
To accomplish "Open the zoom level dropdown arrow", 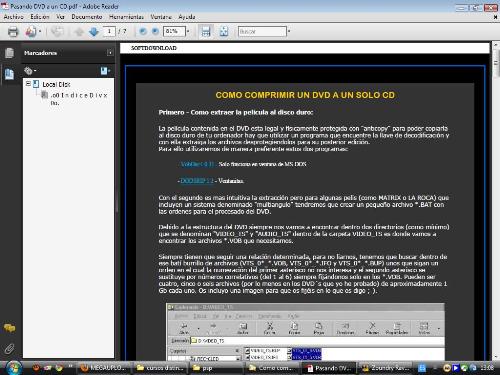I will pyautogui.click(x=188, y=31).
